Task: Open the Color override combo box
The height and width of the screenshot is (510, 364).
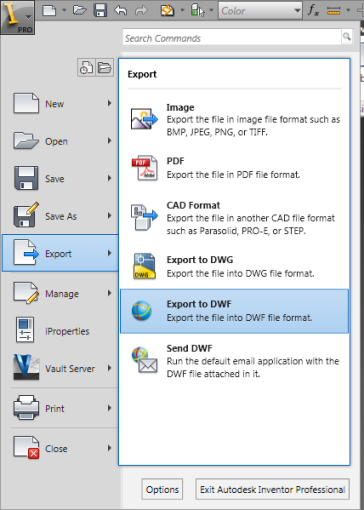Action: pos(260,11)
